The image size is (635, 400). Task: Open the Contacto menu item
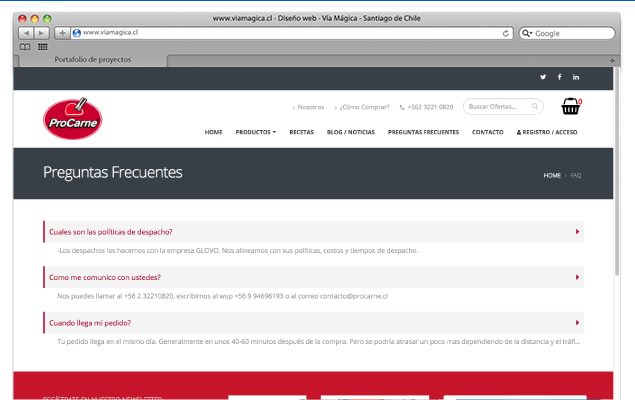point(487,132)
